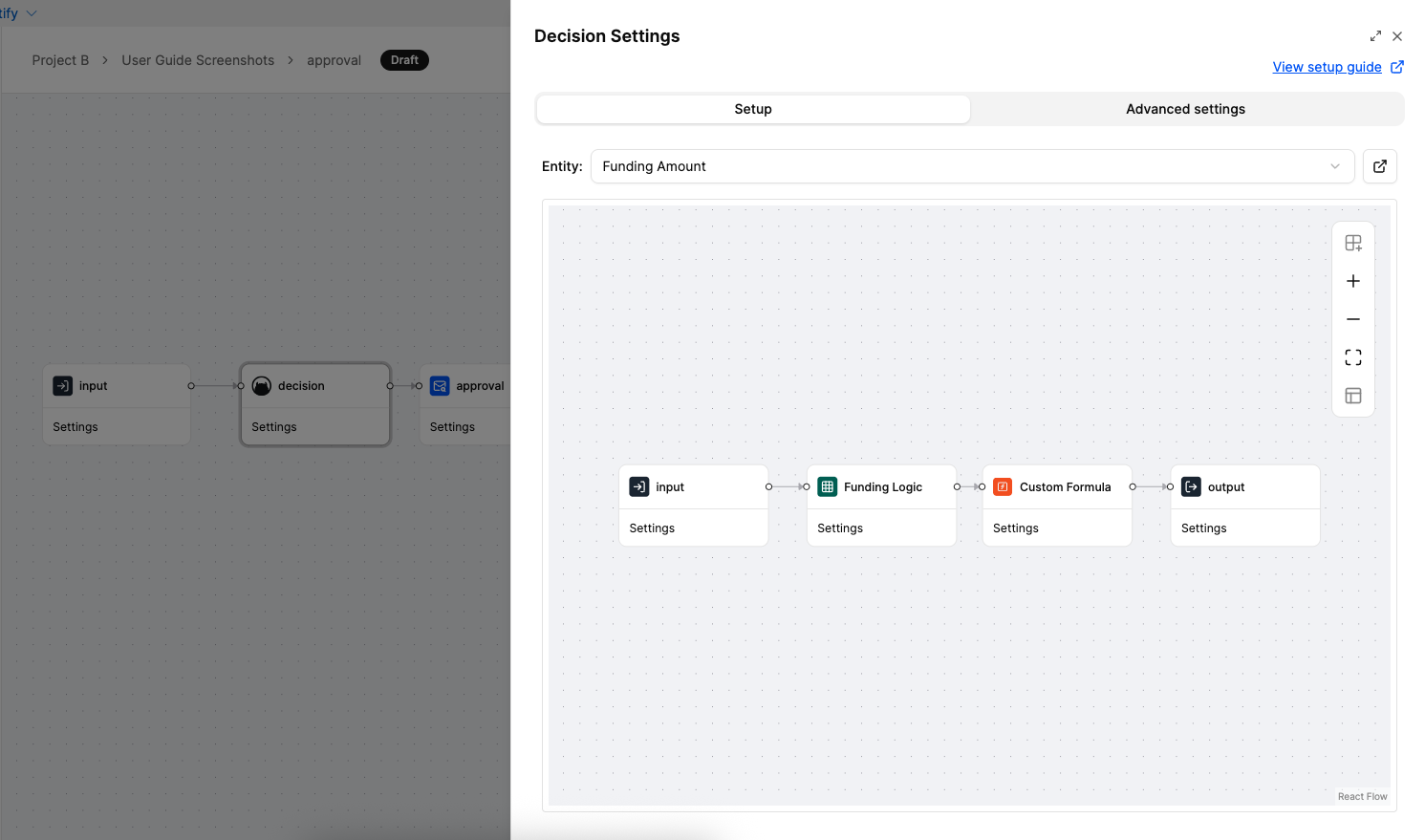The image size is (1425, 840).
Task: Close the Decision Settings panel
Action: point(1397,36)
